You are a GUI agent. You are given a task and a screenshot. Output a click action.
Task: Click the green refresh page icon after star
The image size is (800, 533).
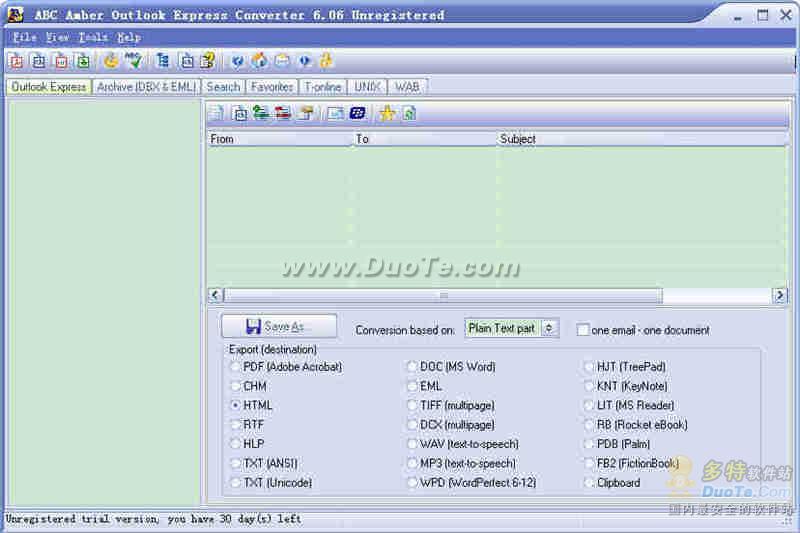click(409, 113)
